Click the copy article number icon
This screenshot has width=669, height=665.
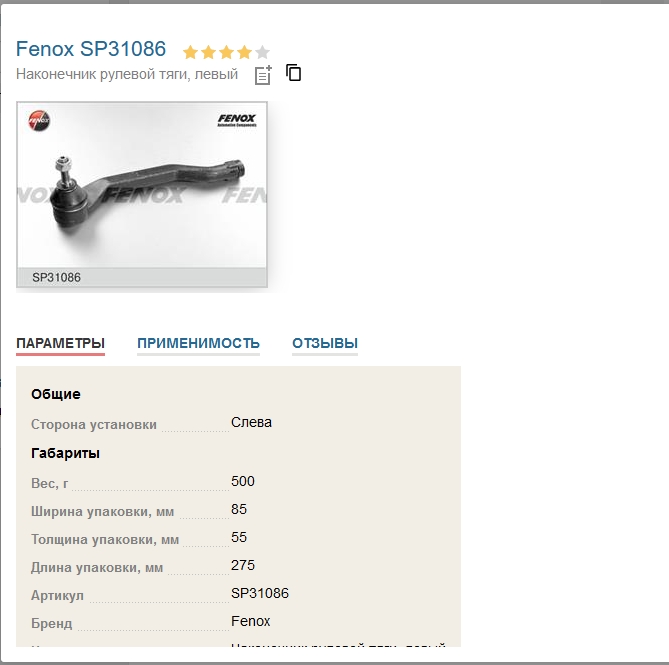tap(294, 73)
